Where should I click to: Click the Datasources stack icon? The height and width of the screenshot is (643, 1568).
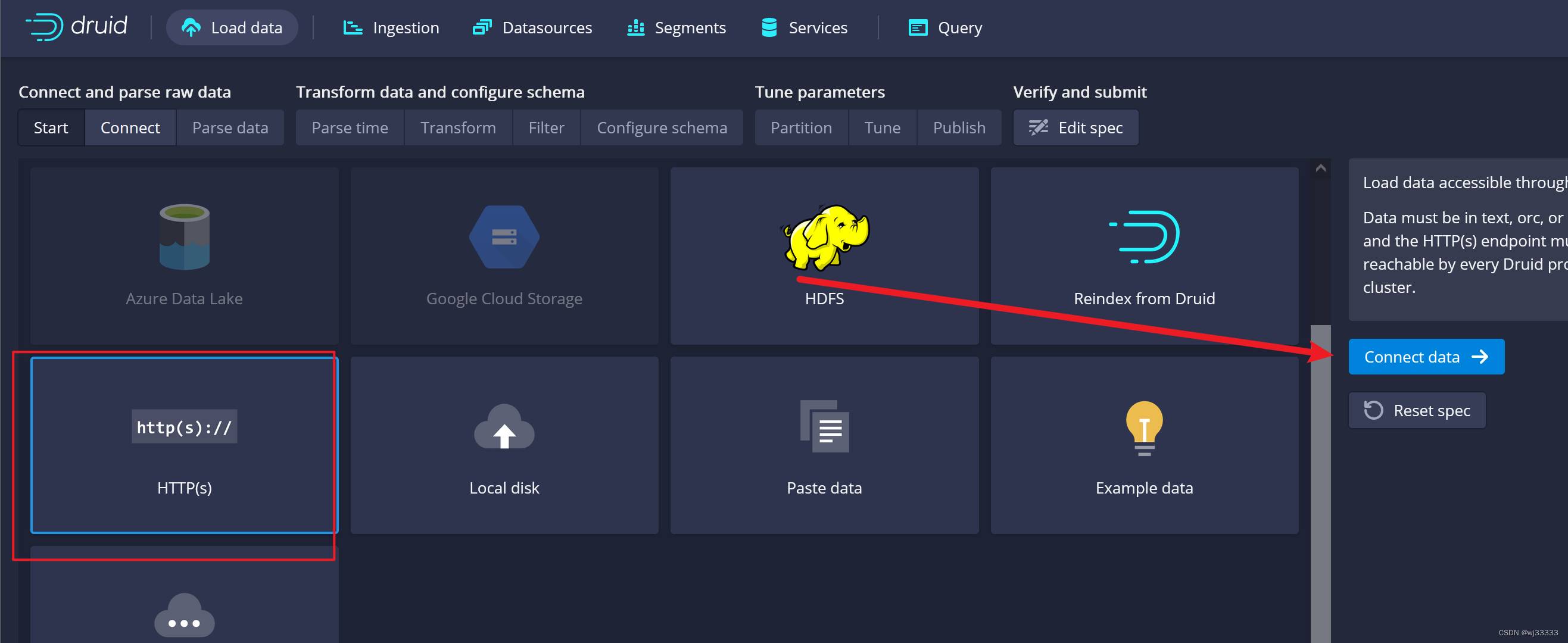(482, 27)
